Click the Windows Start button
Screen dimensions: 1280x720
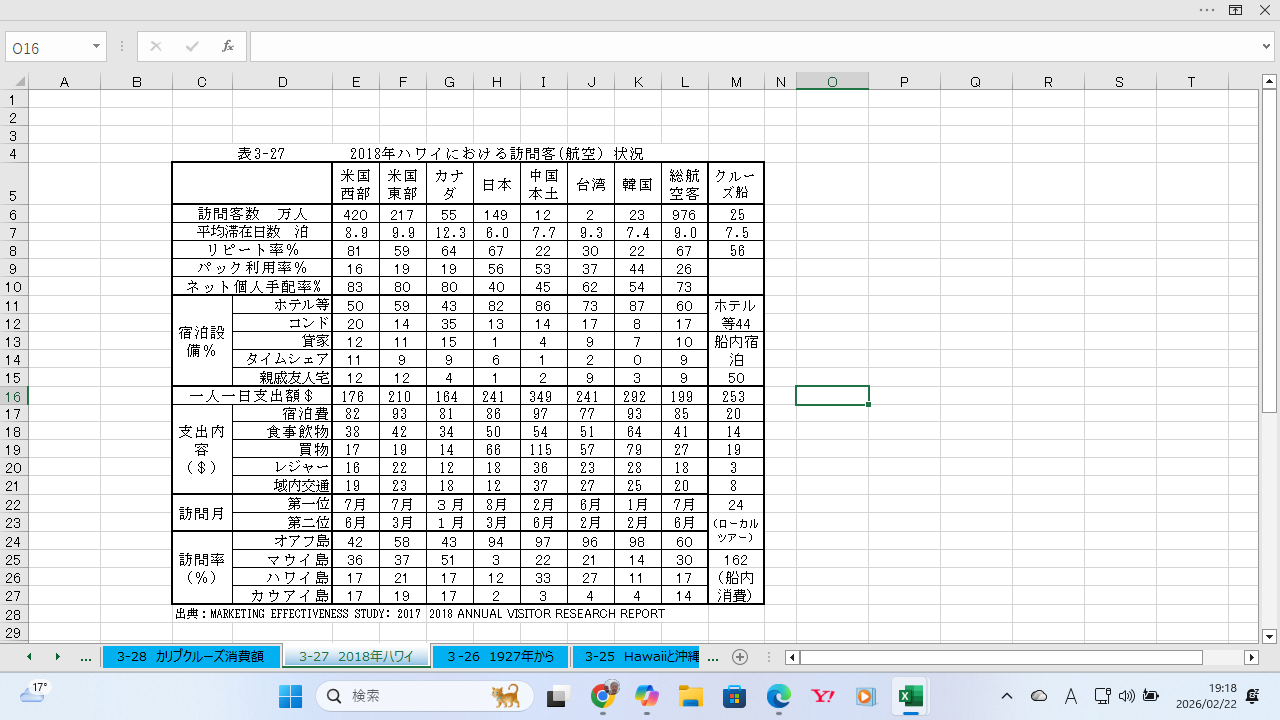coord(291,696)
